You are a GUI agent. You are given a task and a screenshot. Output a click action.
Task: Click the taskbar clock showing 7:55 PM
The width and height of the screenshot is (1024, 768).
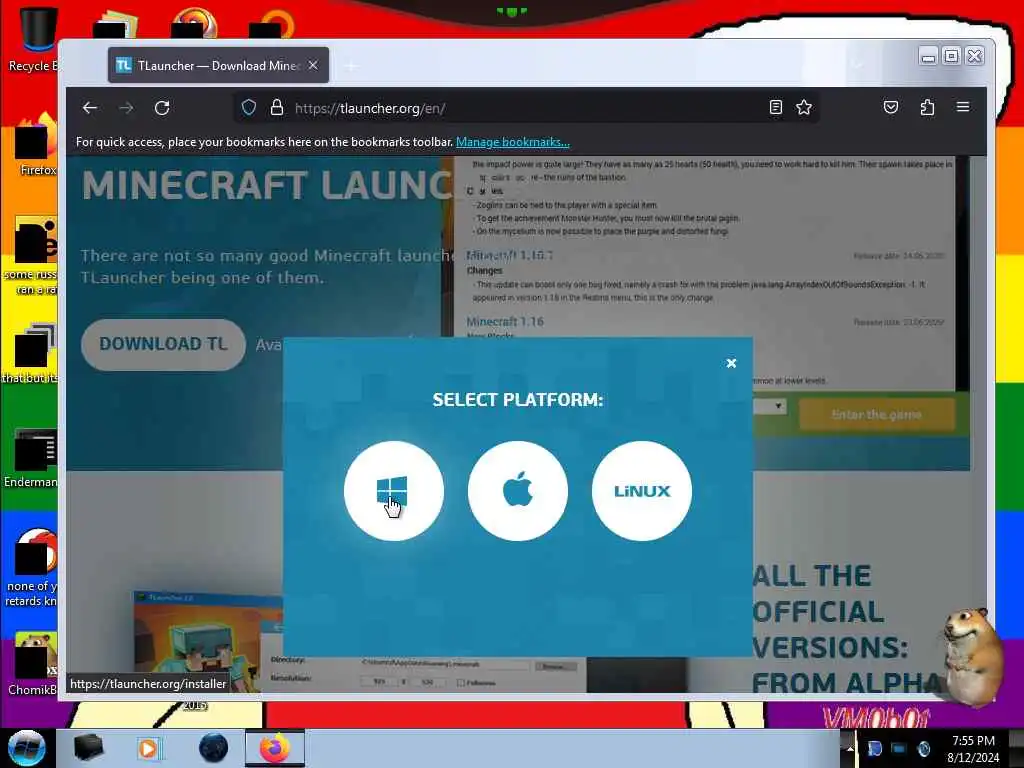973,748
